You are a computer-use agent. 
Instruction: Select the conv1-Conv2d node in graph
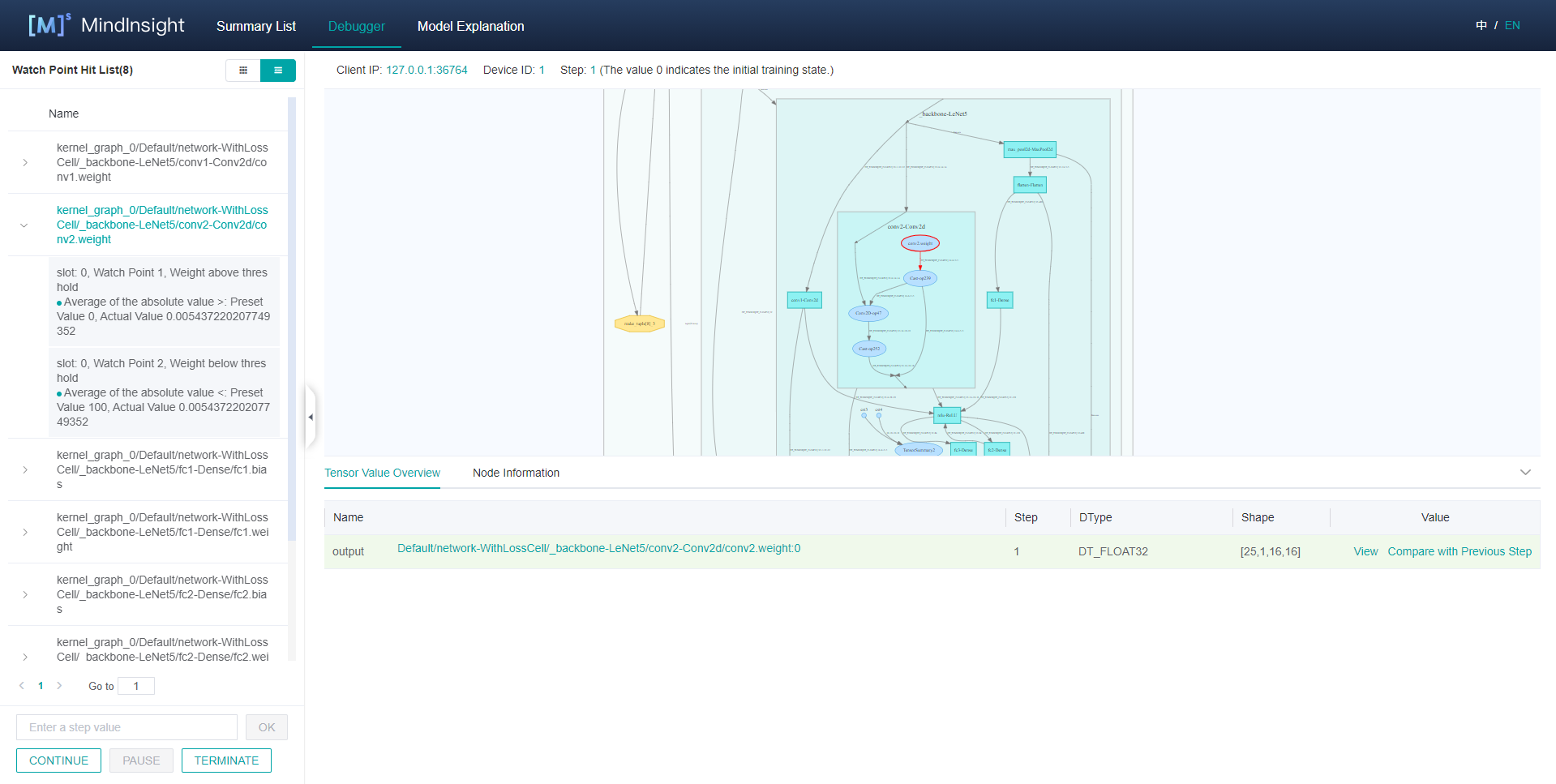pos(804,300)
